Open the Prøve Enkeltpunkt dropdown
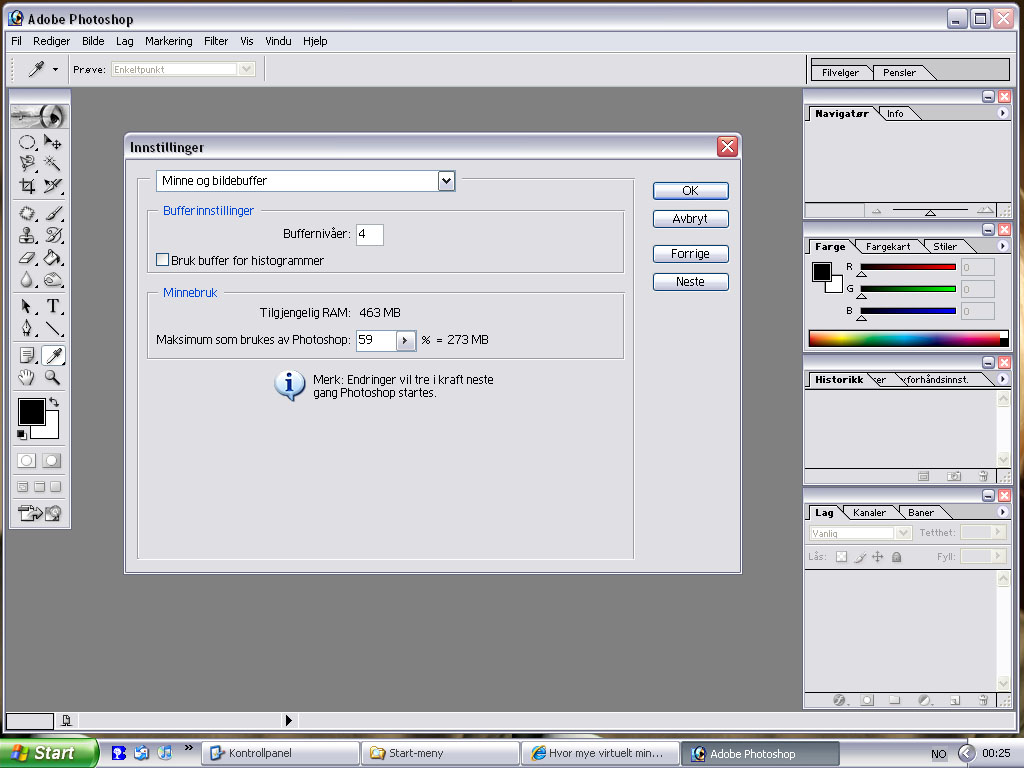 tap(246, 69)
